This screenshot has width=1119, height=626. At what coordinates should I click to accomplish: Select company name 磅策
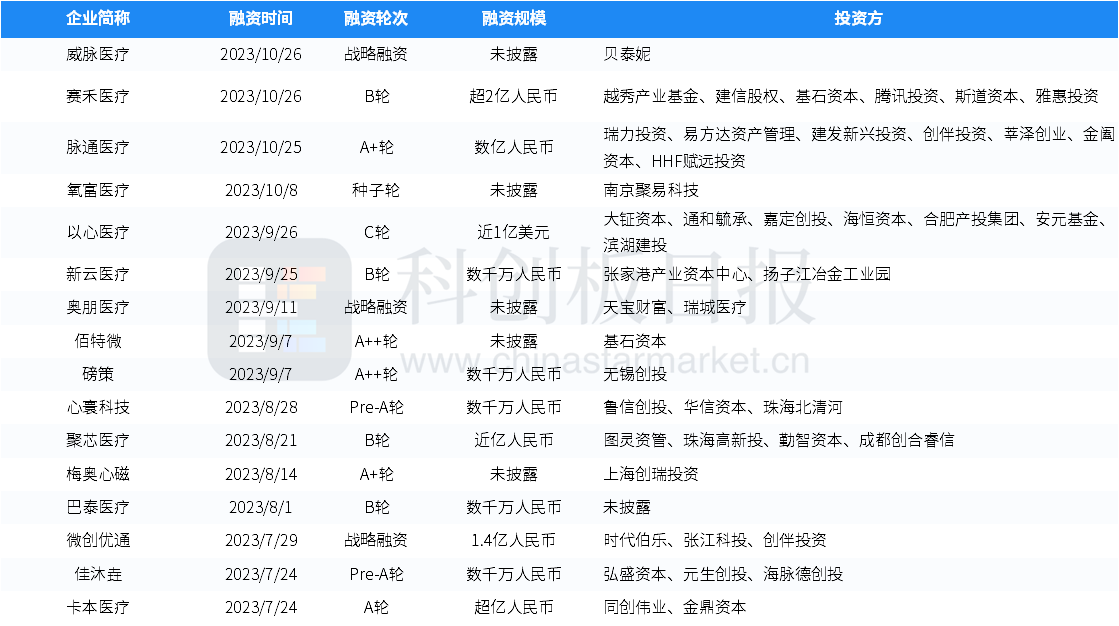tap(98, 374)
